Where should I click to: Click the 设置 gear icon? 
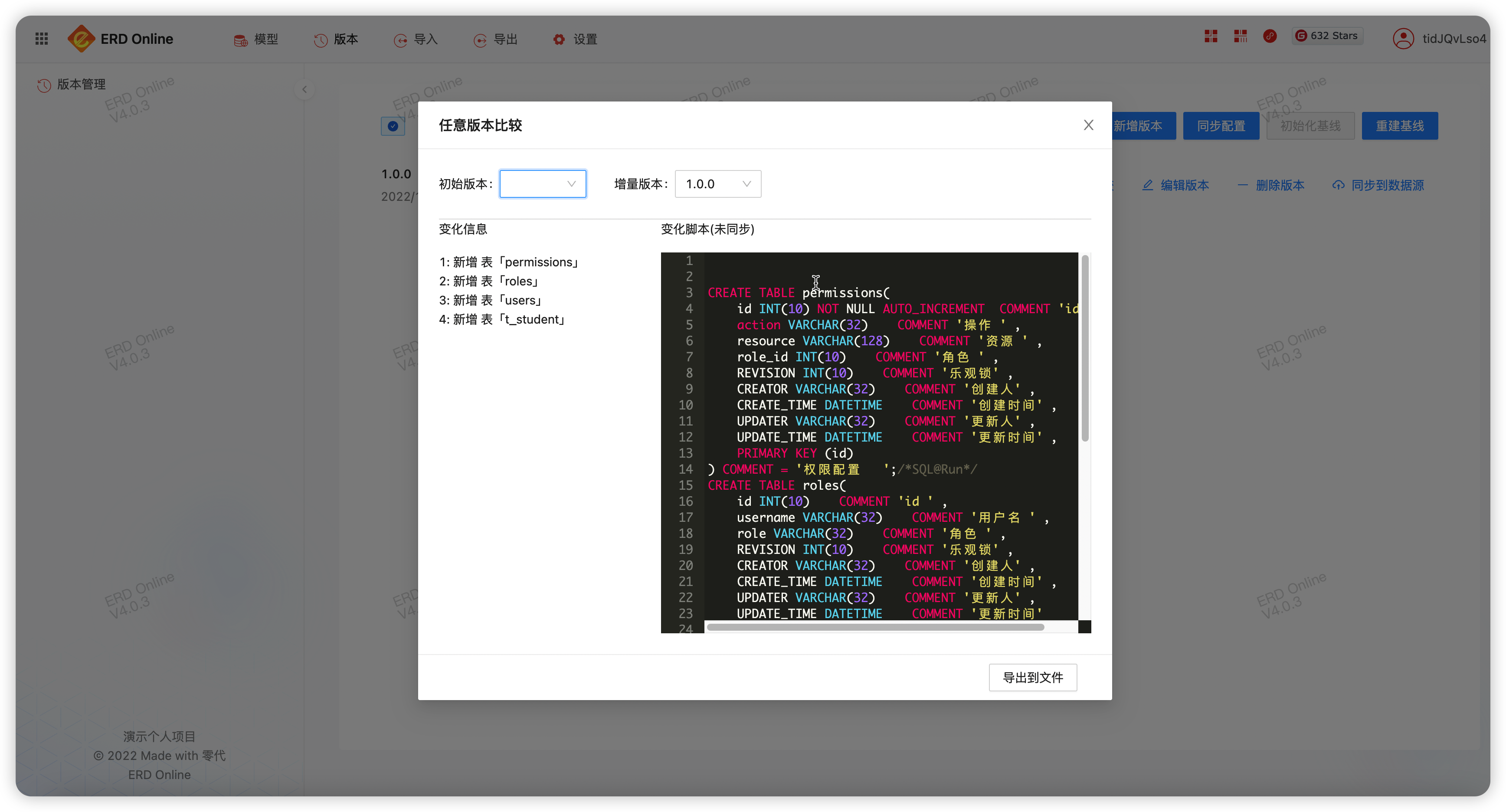(x=559, y=39)
